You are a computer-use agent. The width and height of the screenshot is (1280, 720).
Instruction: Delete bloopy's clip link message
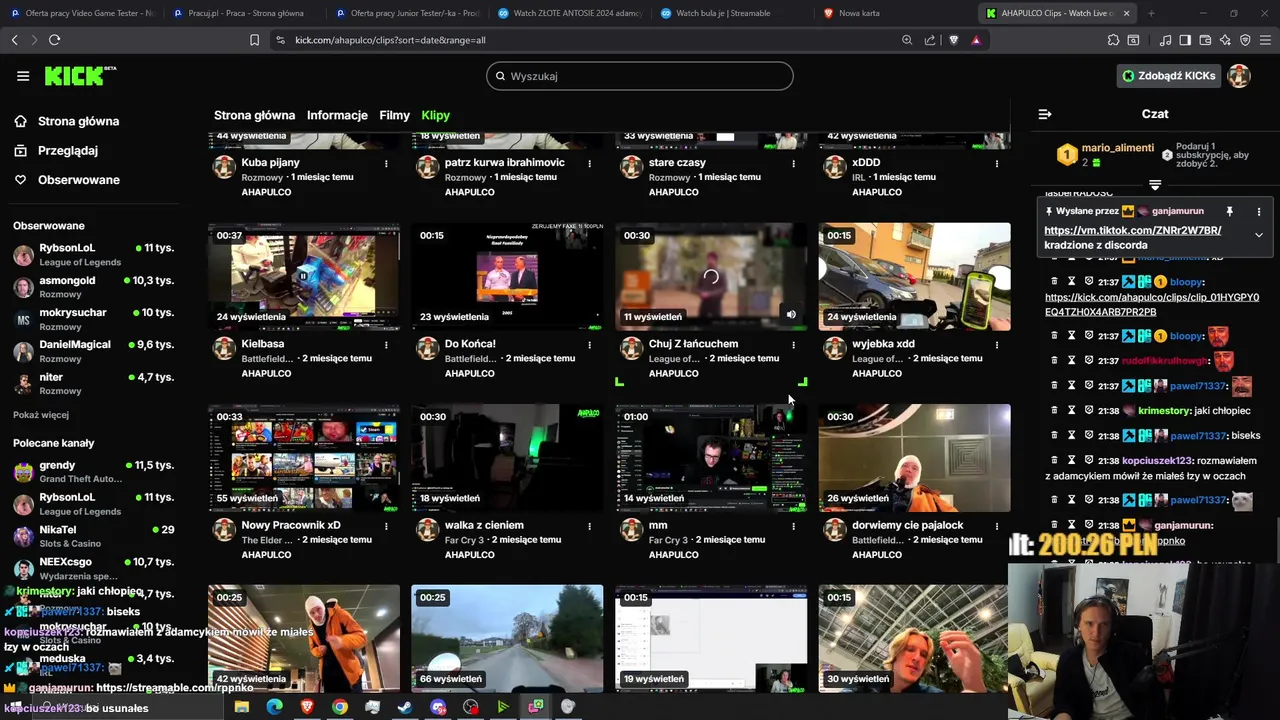click(1054, 282)
